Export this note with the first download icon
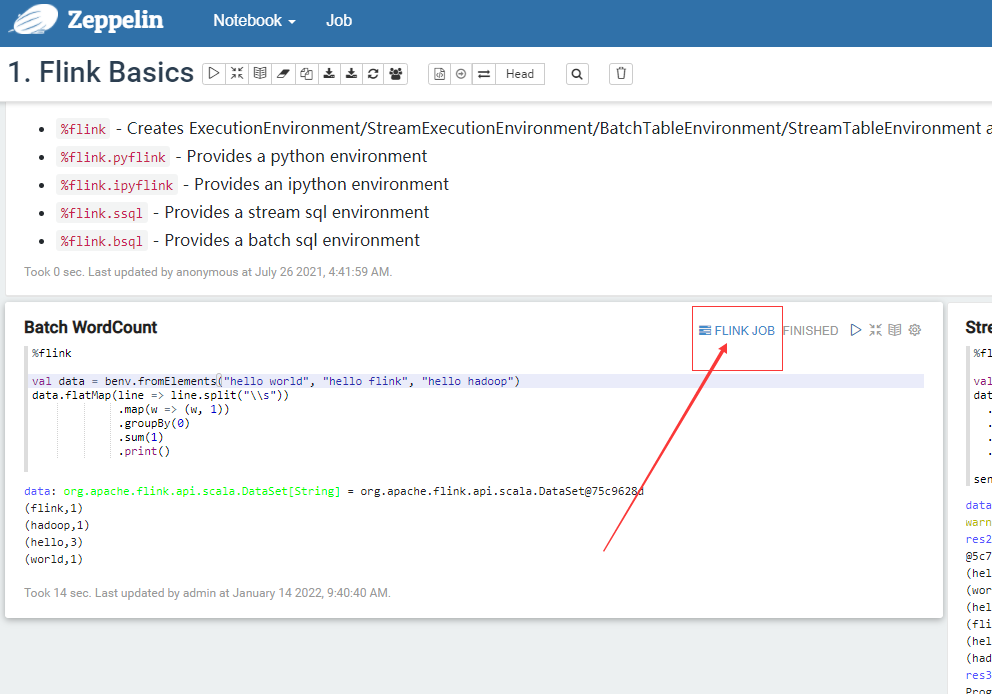The image size is (992, 694). 329,73
